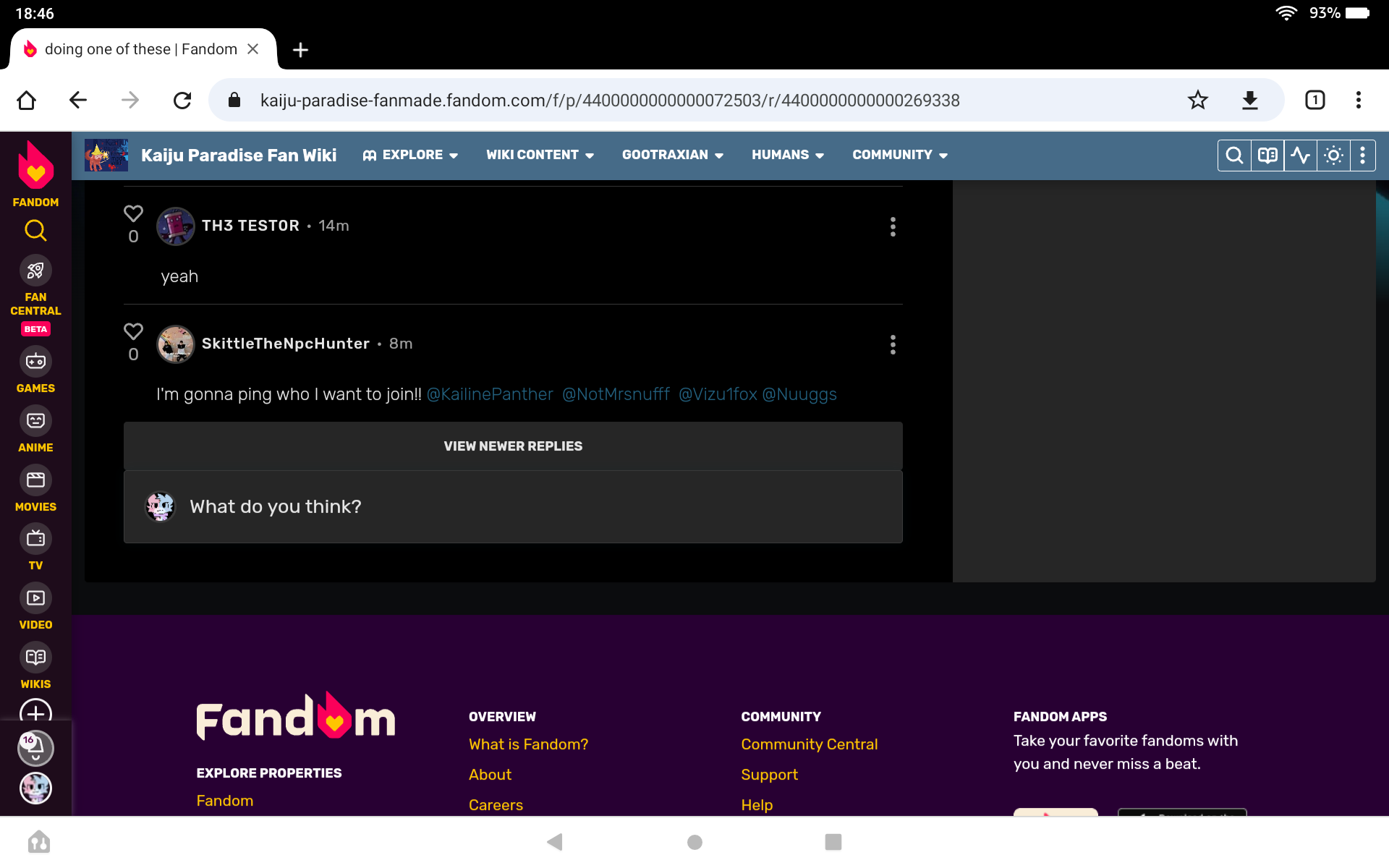The width and height of the screenshot is (1389, 868).
Task: Open the Support footer link
Action: tap(769, 775)
